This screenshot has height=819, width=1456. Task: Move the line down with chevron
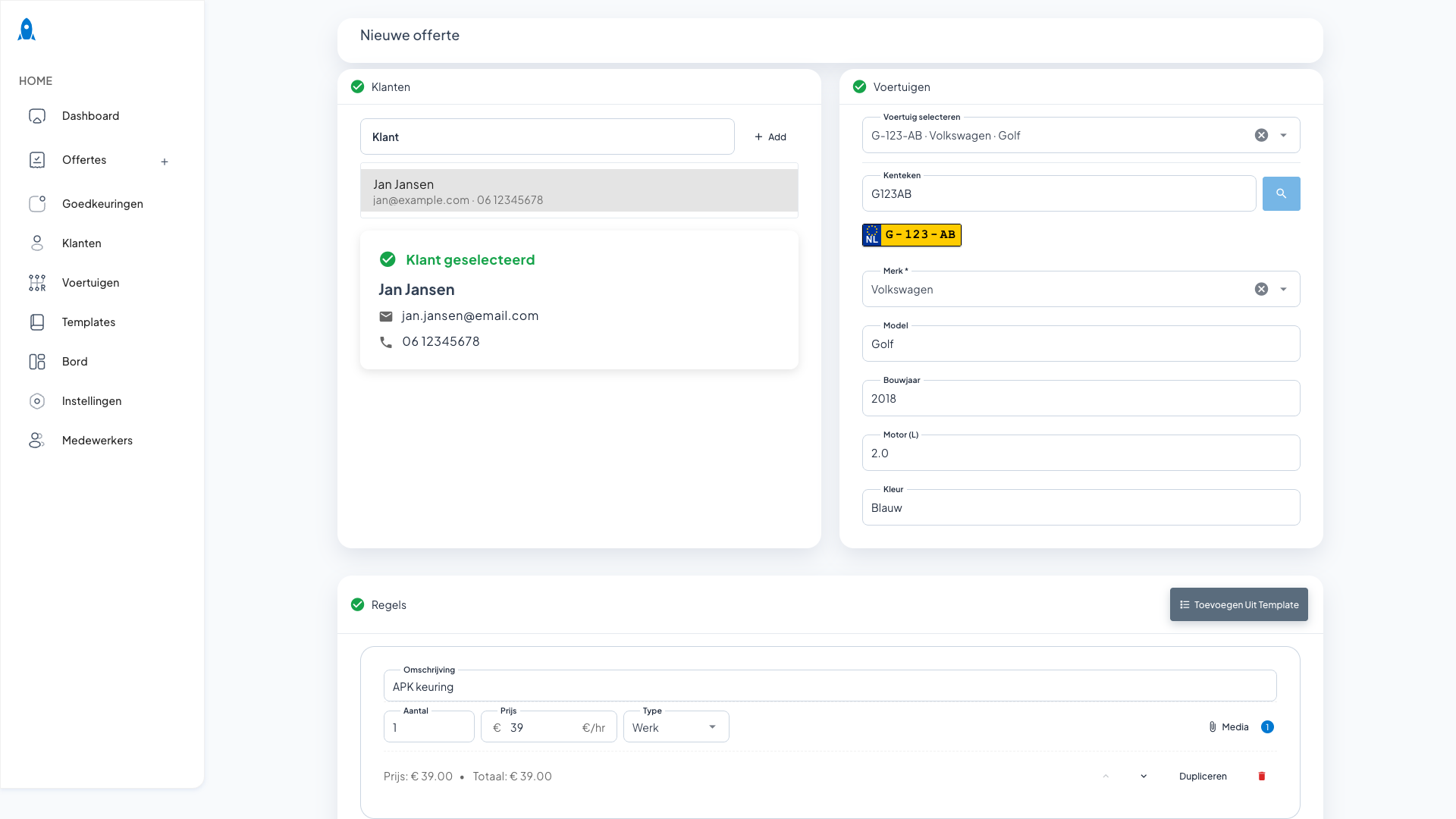[1144, 777]
